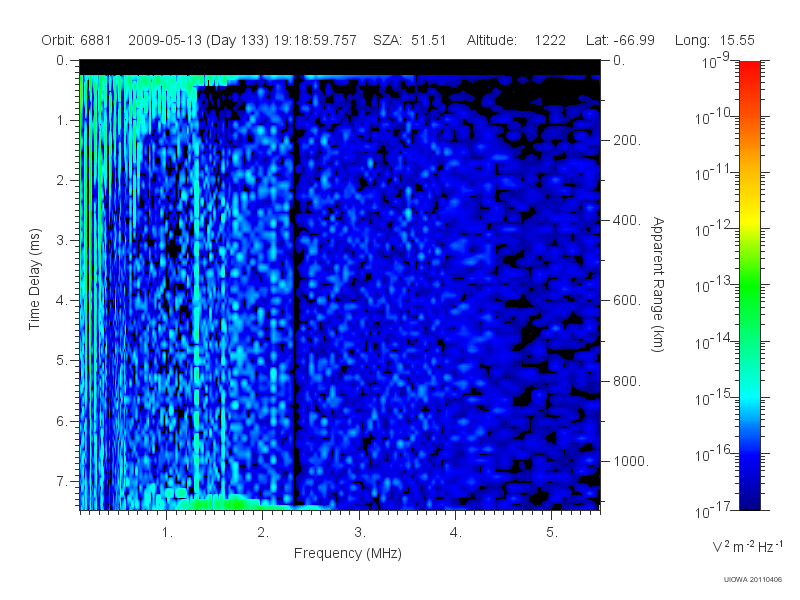Click the UIOWA 20110406 credit text
The height and width of the screenshot is (600, 800).
(752, 580)
